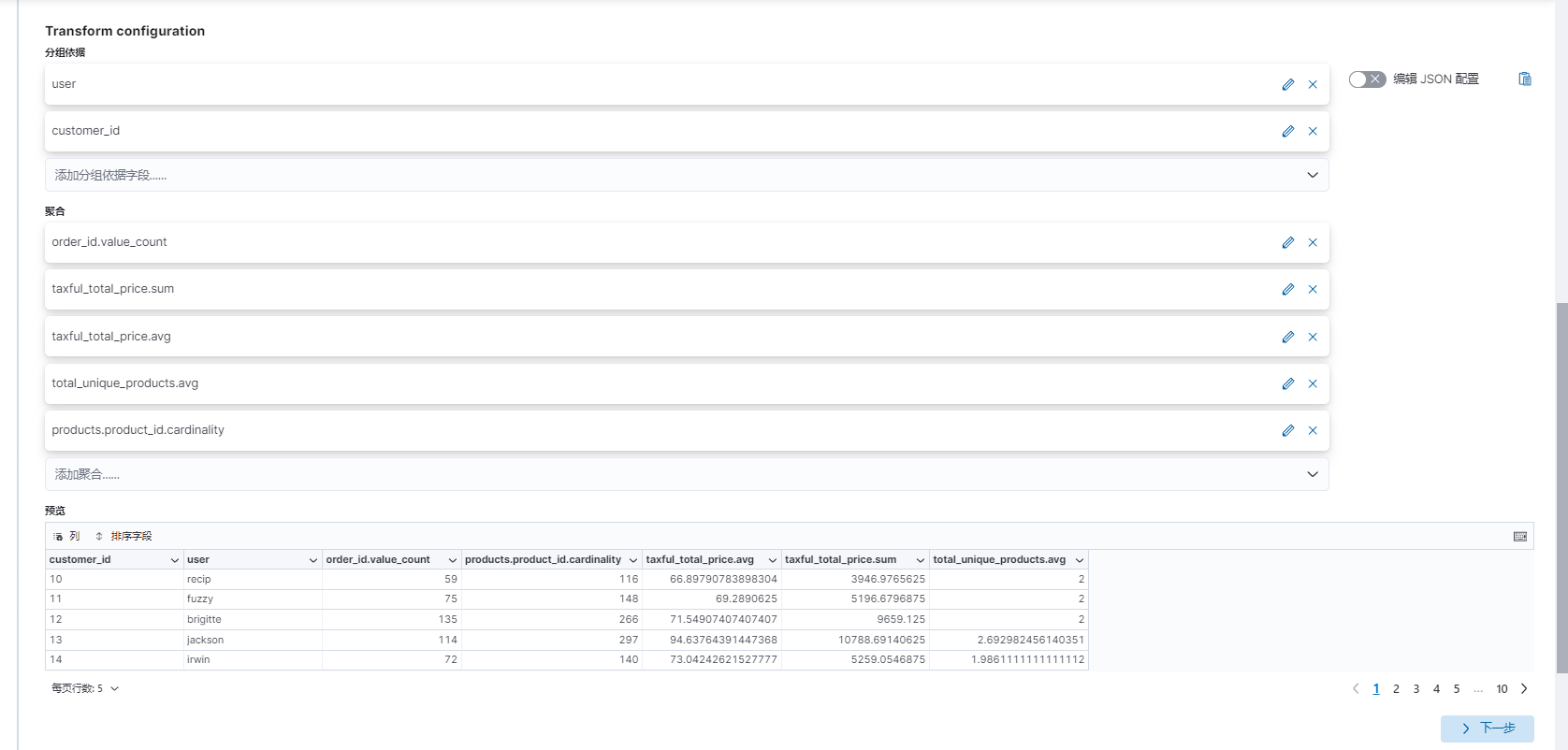The width and height of the screenshot is (1568, 750).
Task: Edit the customer_id group-by field
Action: click(1288, 131)
